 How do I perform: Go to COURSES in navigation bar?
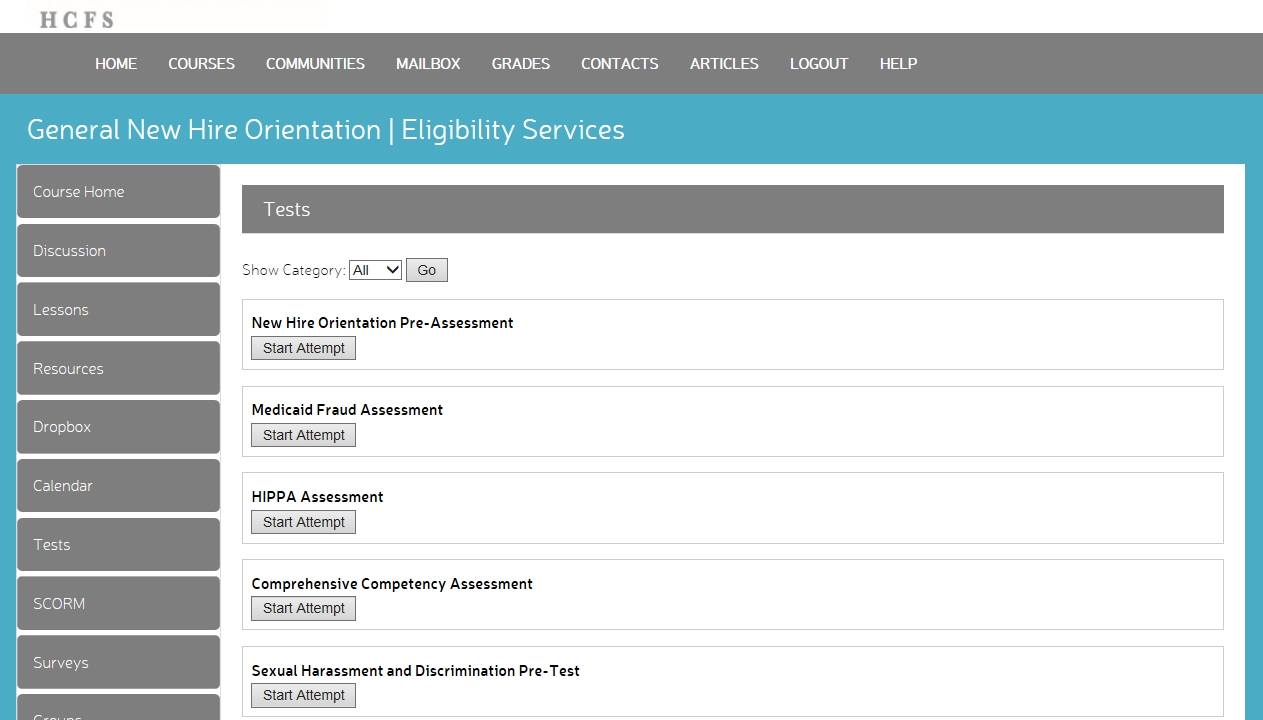pyautogui.click(x=201, y=64)
